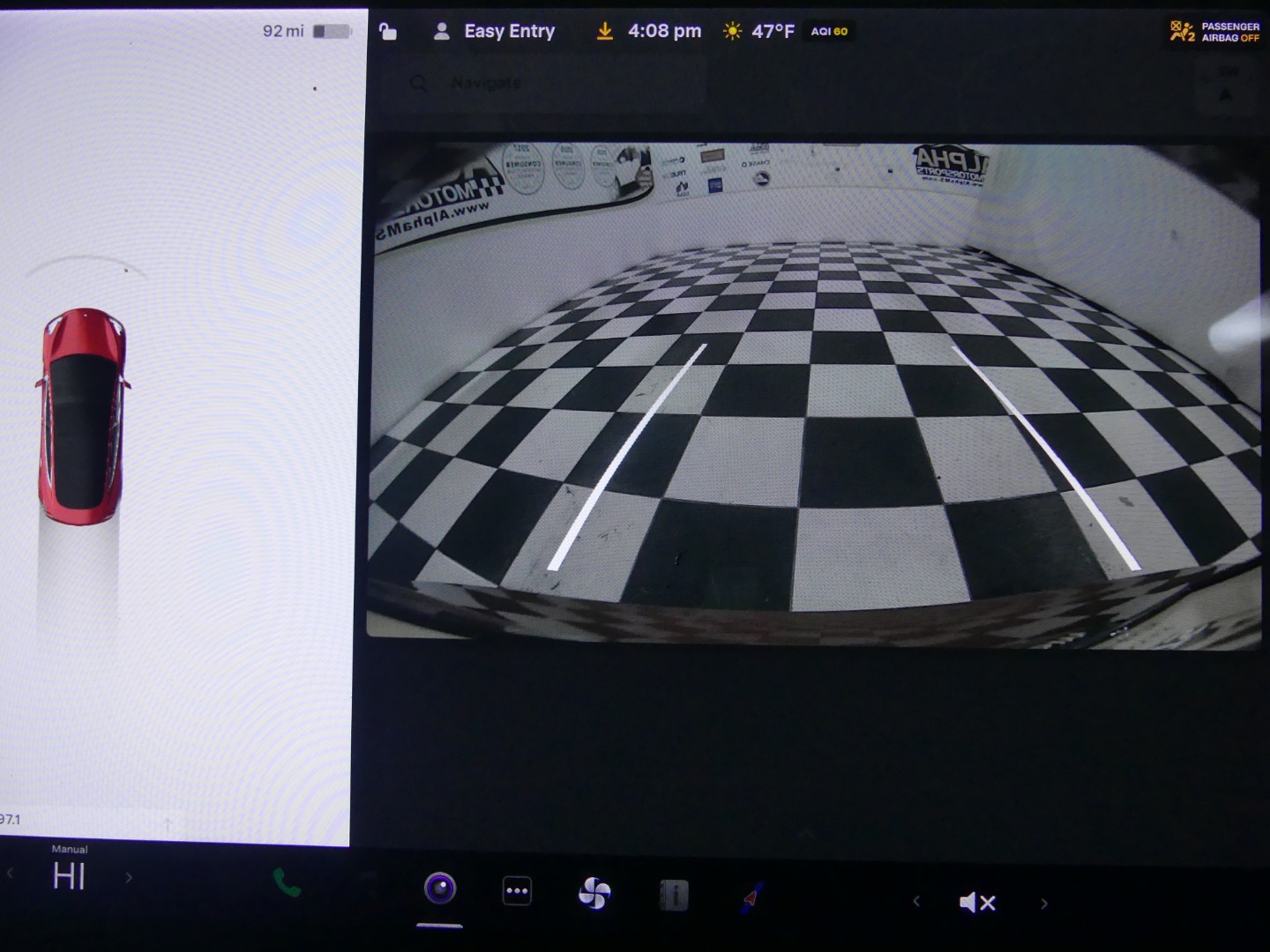The height and width of the screenshot is (952, 1270).
Task: Decrease volume with the left chevron
Action: click(916, 901)
